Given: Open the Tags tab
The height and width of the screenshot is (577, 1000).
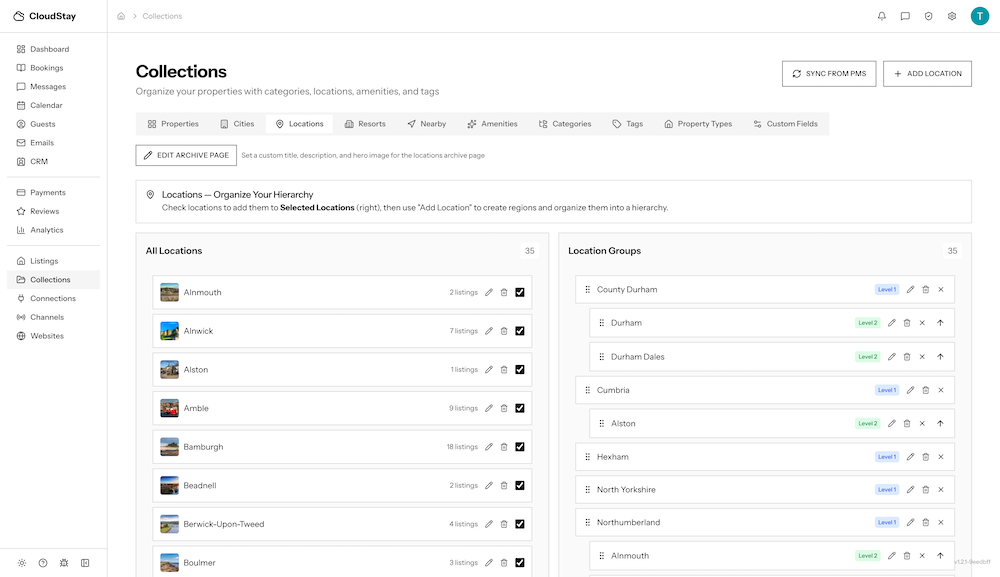Looking at the screenshot, I should 628,123.
